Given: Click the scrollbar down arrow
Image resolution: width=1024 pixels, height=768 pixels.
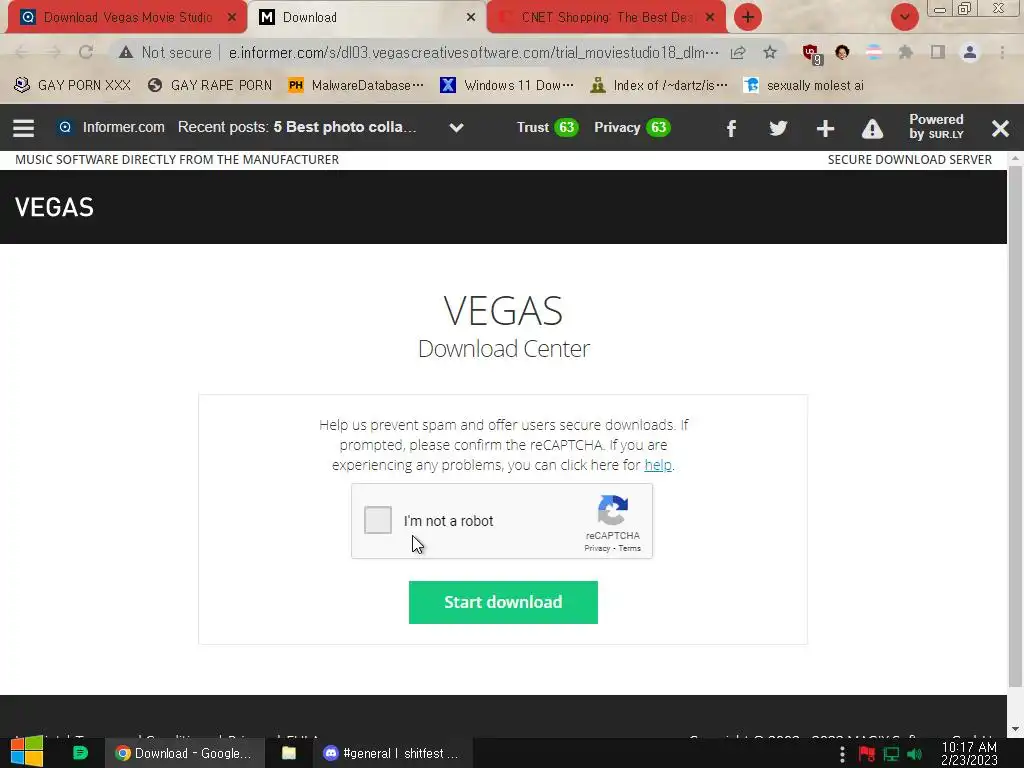Looking at the screenshot, I should coord(1015,729).
